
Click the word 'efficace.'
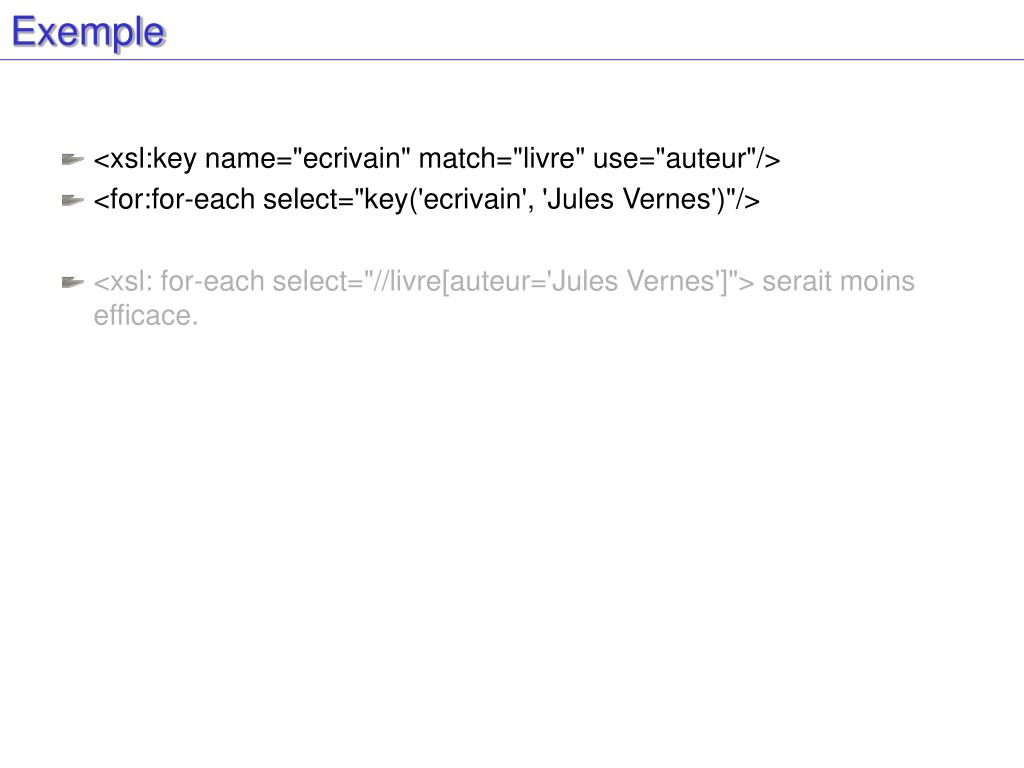tap(146, 315)
